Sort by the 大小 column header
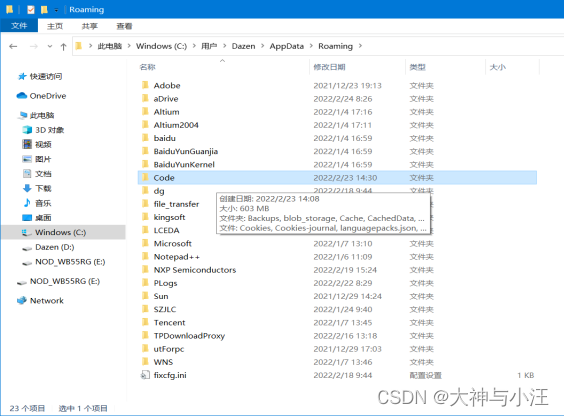Viewport: 564px width, 416px height. click(497, 67)
